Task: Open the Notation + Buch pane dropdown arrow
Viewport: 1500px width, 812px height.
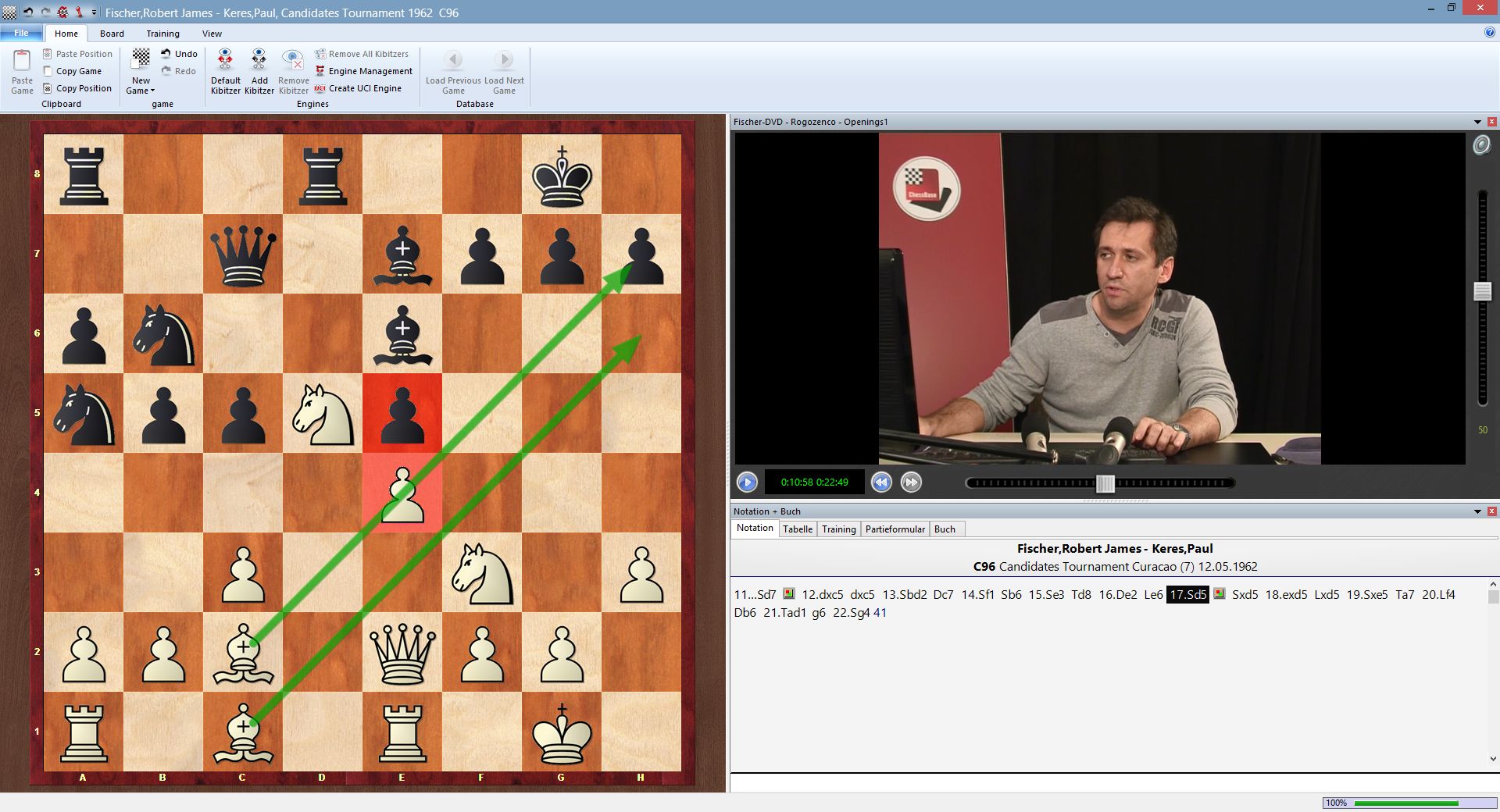Action: (x=1477, y=511)
